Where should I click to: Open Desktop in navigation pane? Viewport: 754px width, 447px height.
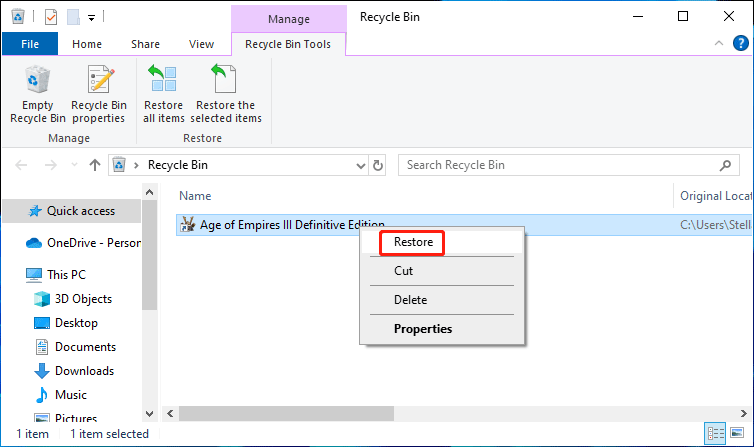point(76,323)
